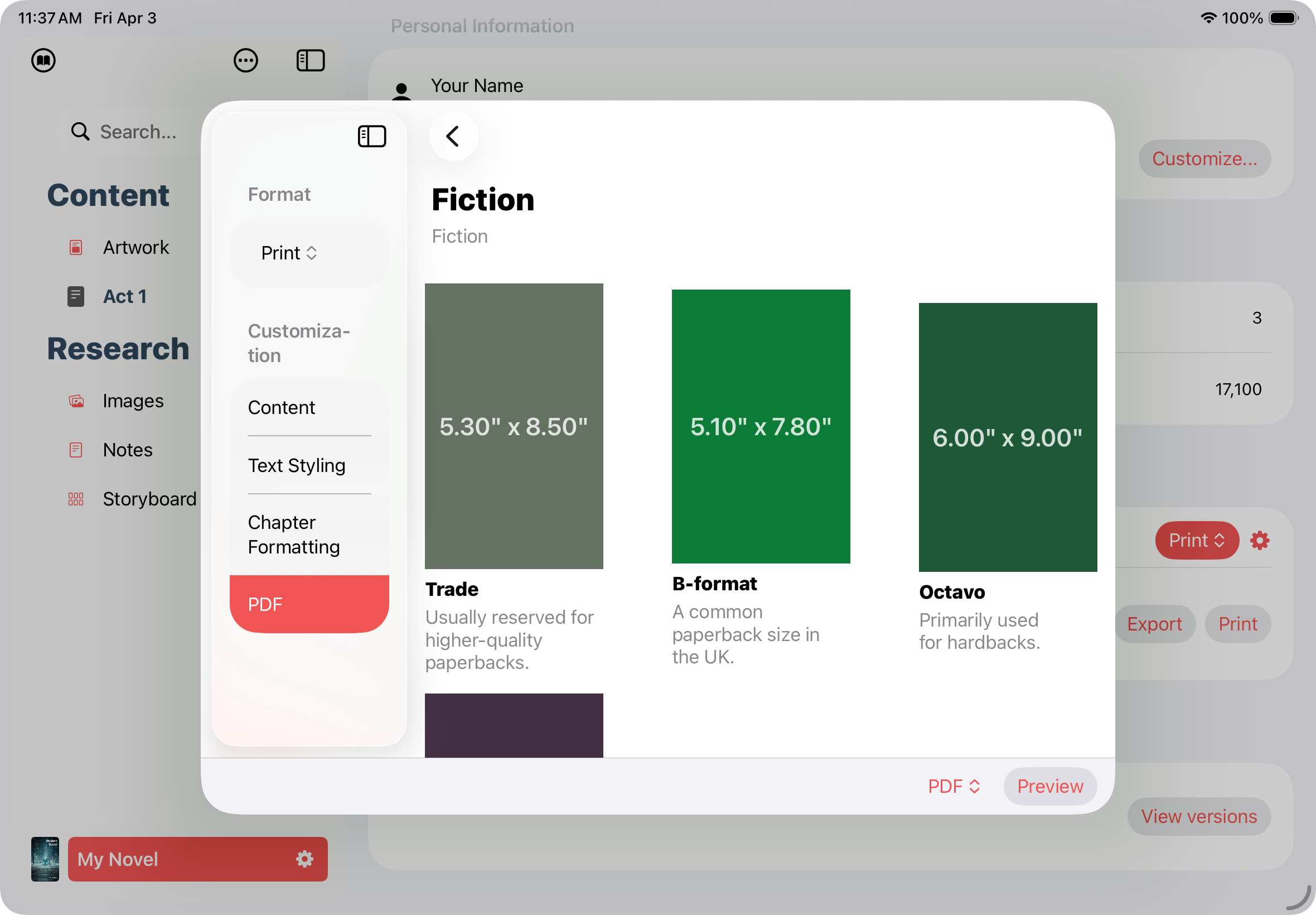
Task: Toggle the main sidebar panel icon
Action: (309, 60)
